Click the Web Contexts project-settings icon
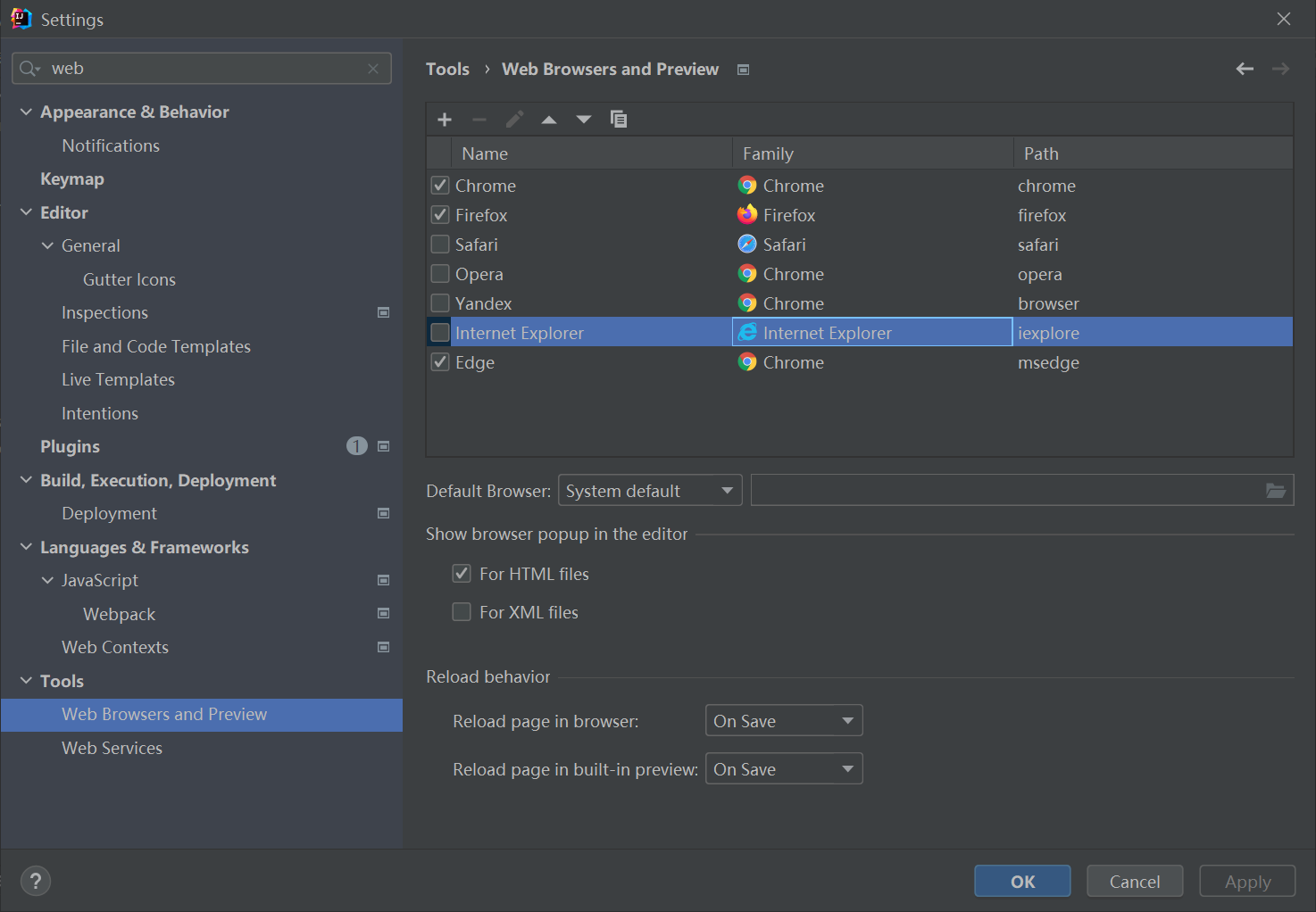 (x=384, y=647)
